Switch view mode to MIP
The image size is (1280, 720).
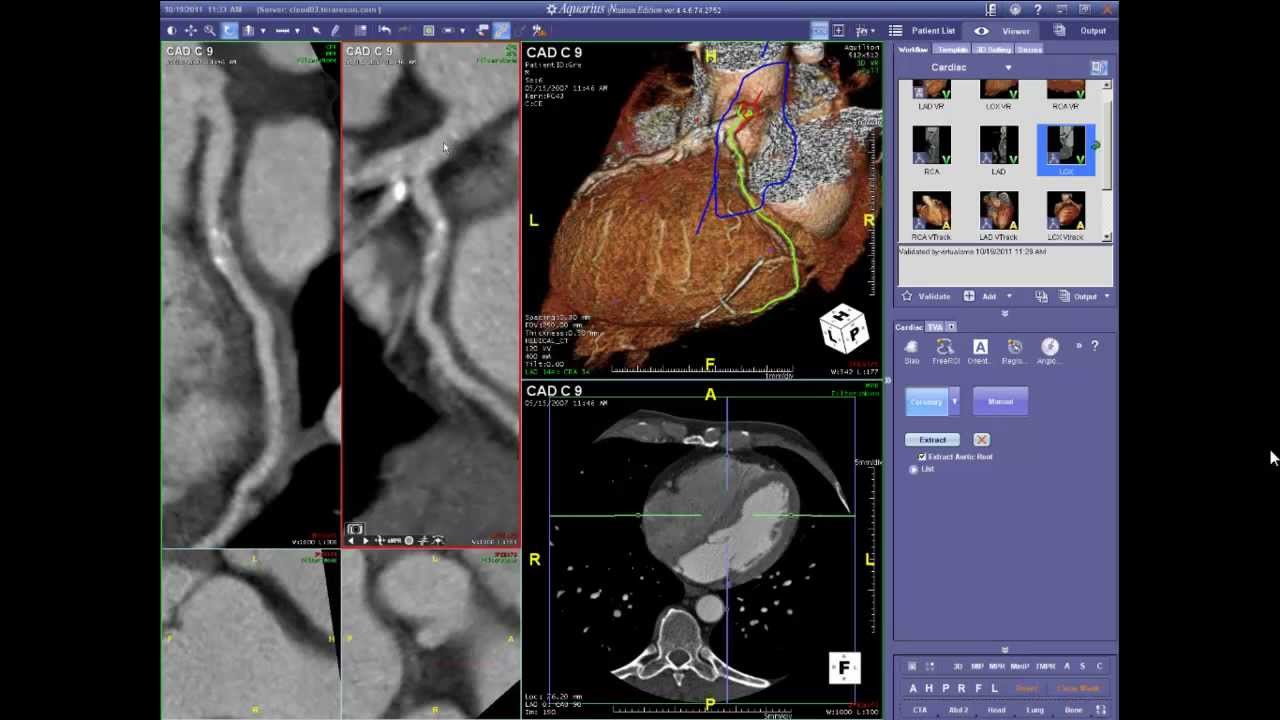tap(978, 666)
